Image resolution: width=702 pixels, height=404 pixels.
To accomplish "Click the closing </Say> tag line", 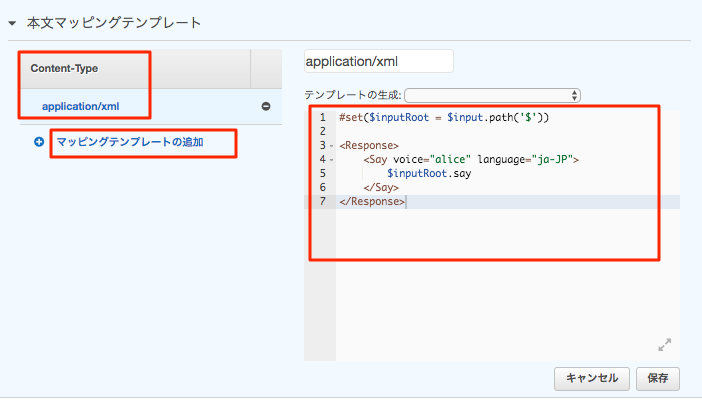I will tap(381, 188).
